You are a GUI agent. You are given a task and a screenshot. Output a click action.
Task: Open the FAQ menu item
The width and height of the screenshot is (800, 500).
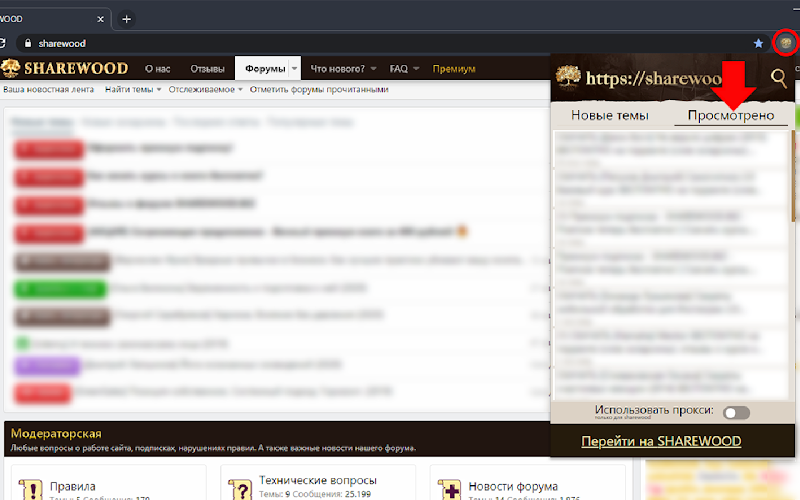click(398, 68)
